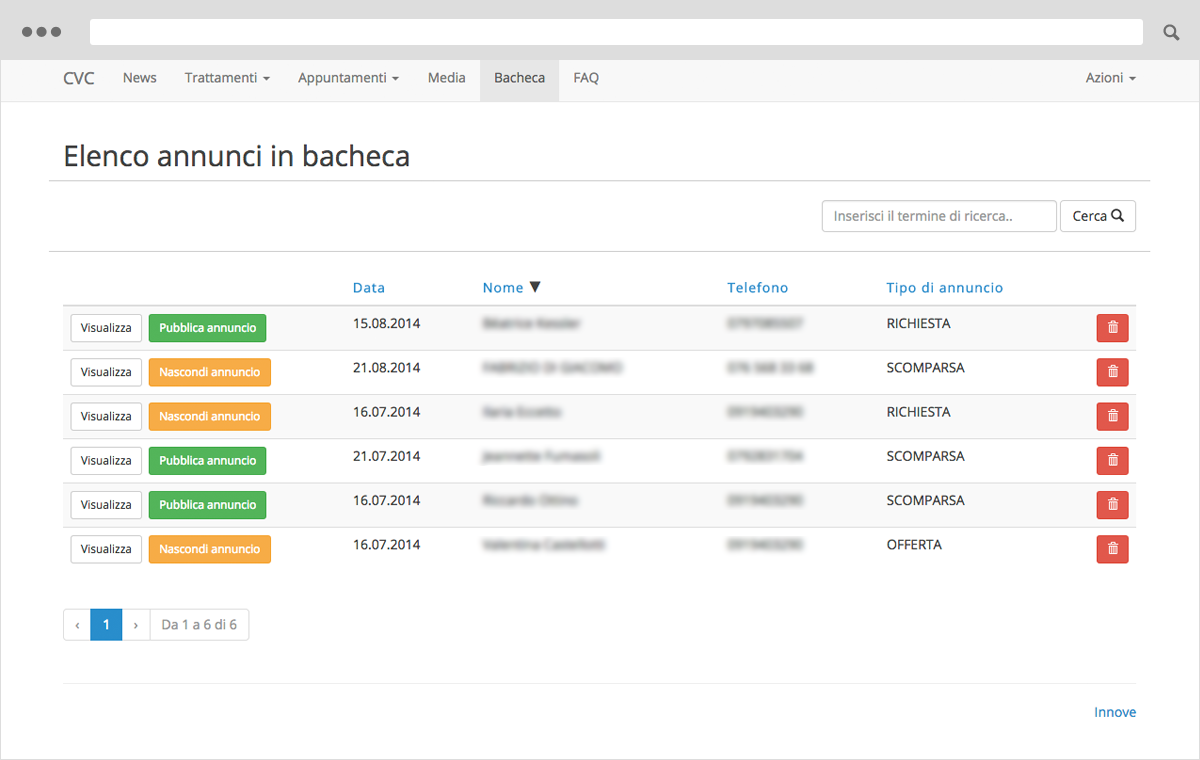Focus the search term input field
Viewport: 1200px width, 760px height.
pos(938,216)
